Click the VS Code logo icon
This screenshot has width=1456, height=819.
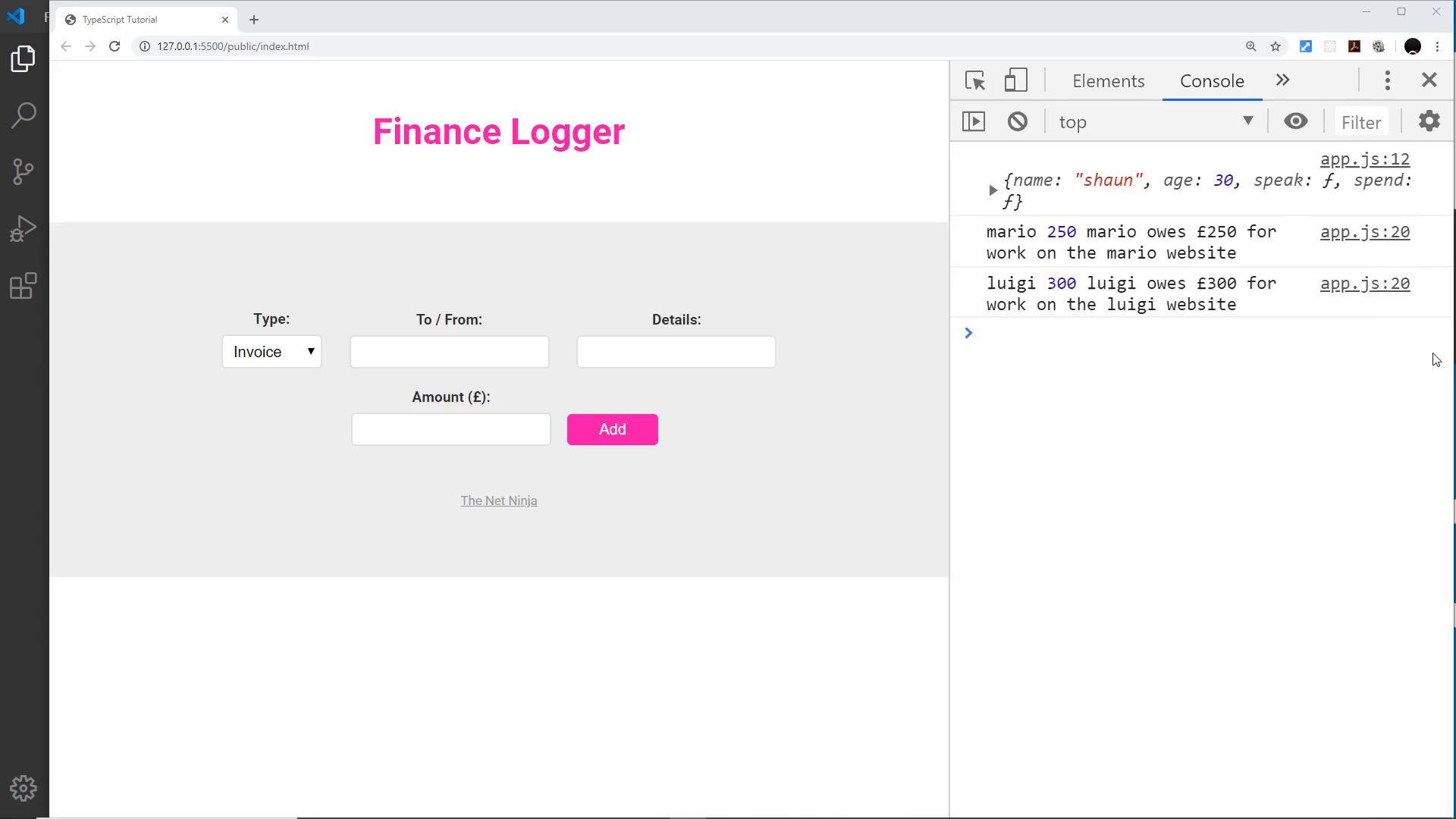click(x=16, y=15)
